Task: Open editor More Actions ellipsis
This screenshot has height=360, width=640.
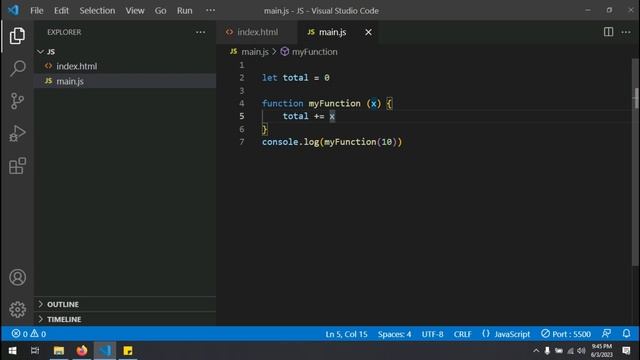Action: (626, 32)
